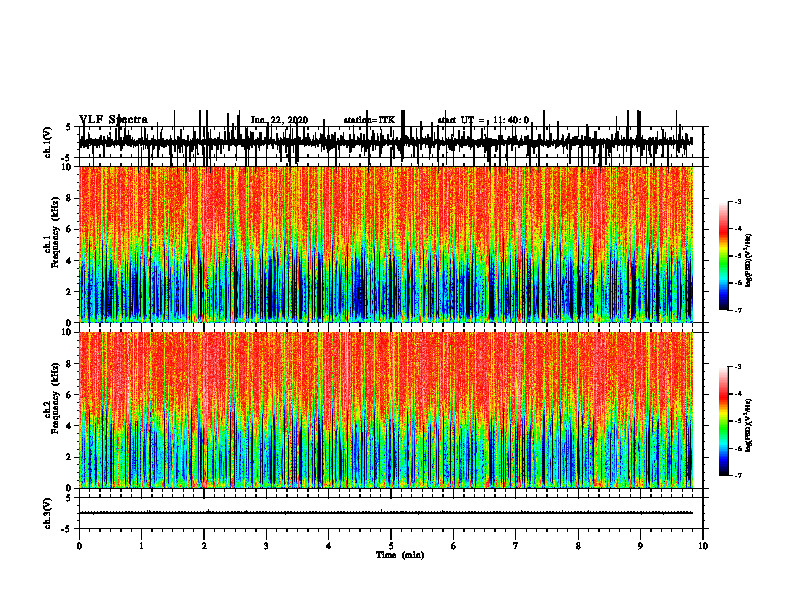This screenshot has width=792, height=612.
Task: Click the '-7' label on ch.2 colorbar
Action: point(738,475)
